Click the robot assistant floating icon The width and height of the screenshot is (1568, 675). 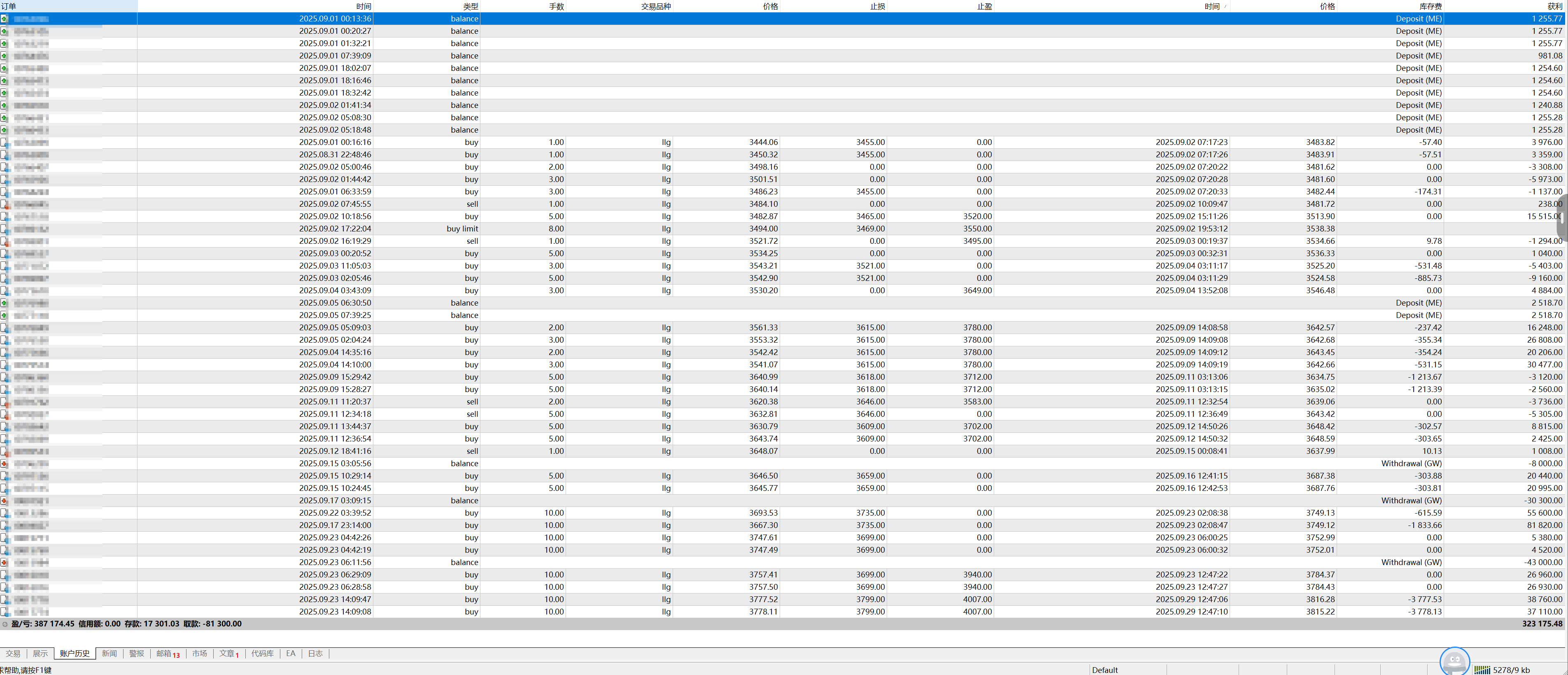click(1455, 661)
